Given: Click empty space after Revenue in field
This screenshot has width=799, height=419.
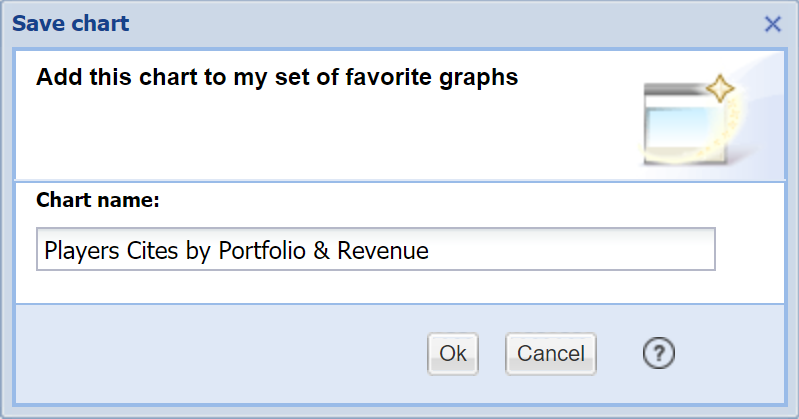Looking at the screenshot, I should 570,250.
